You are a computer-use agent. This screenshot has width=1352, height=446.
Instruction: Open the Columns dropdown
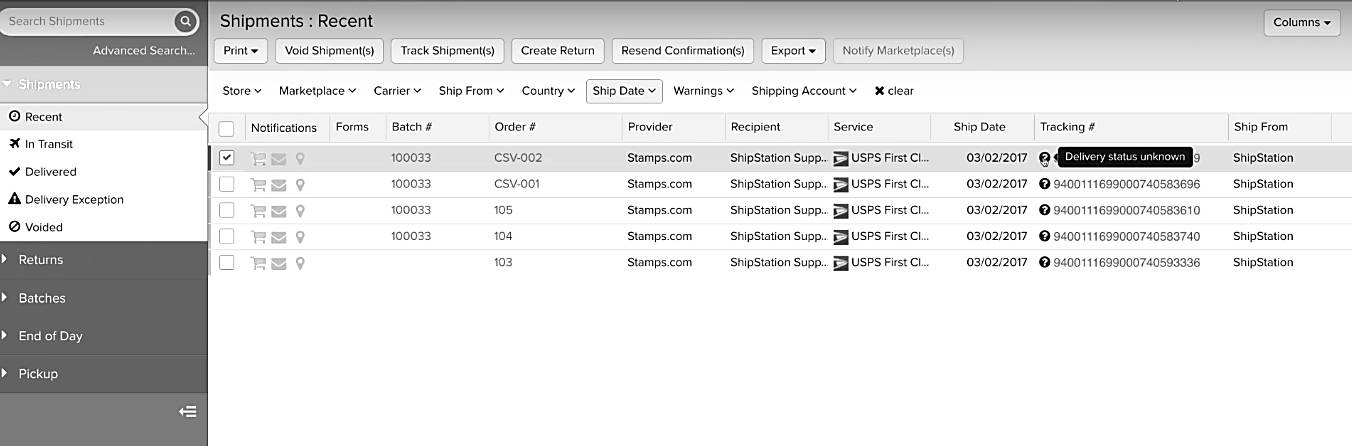(x=1302, y=22)
